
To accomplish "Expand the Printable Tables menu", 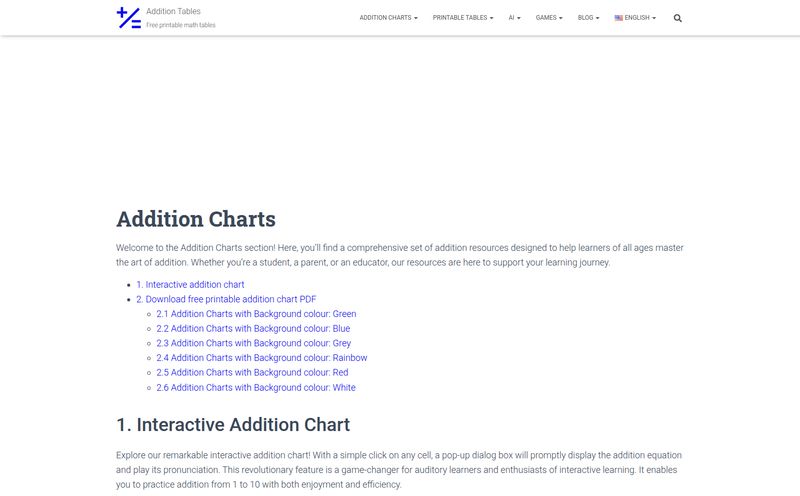I will 463,18.
